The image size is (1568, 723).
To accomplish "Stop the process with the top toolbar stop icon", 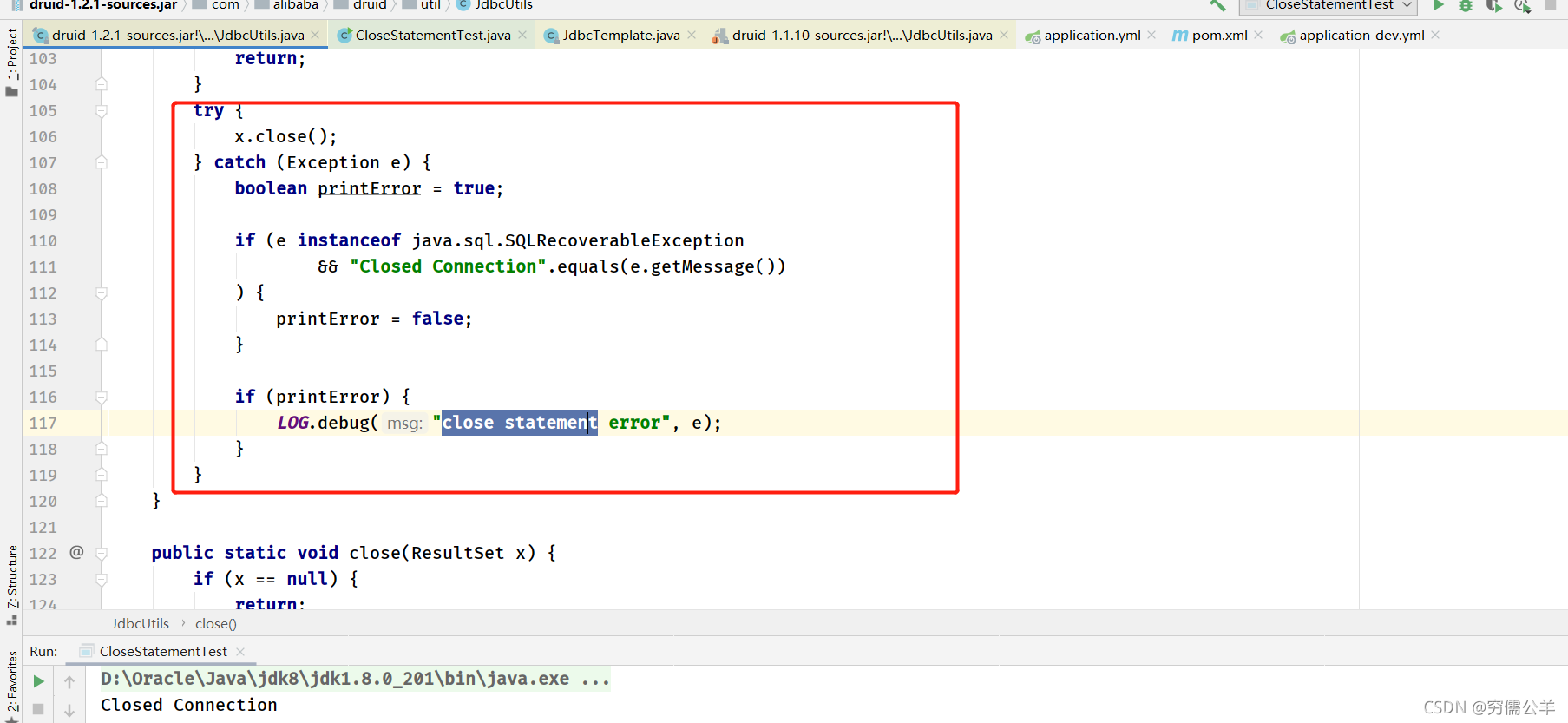I will point(1551,4).
